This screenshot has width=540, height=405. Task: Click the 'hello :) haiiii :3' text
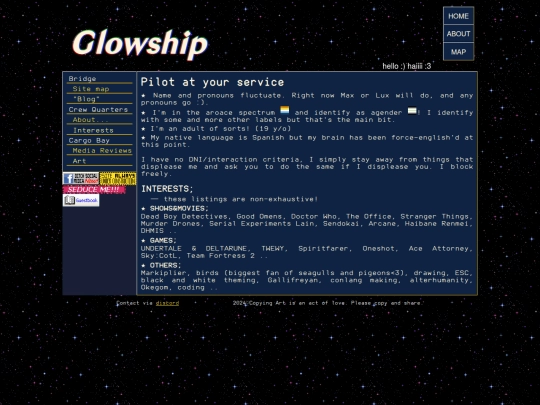pyautogui.click(x=407, y=66)
